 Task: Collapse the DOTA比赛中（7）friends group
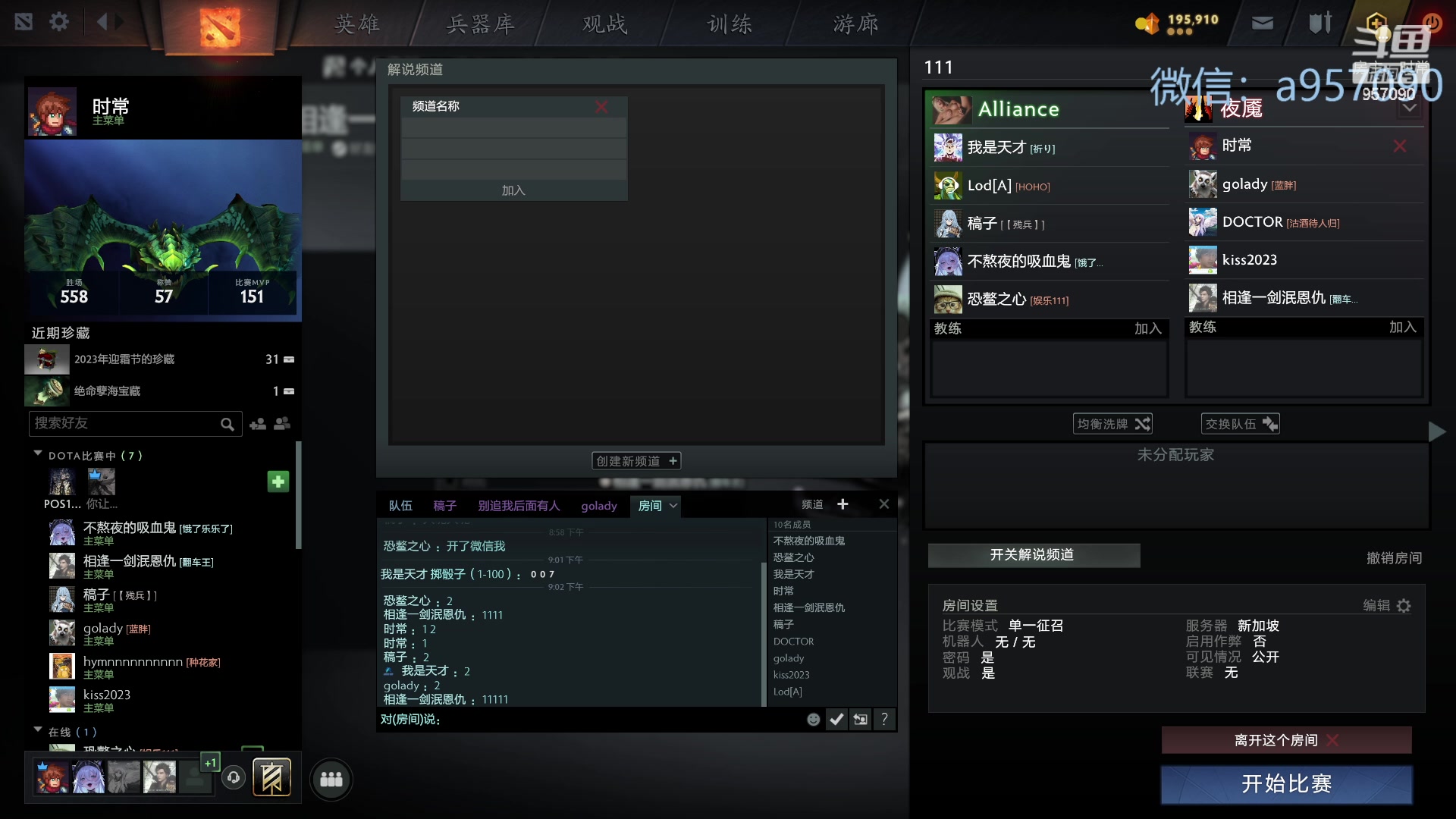point(36,454)
